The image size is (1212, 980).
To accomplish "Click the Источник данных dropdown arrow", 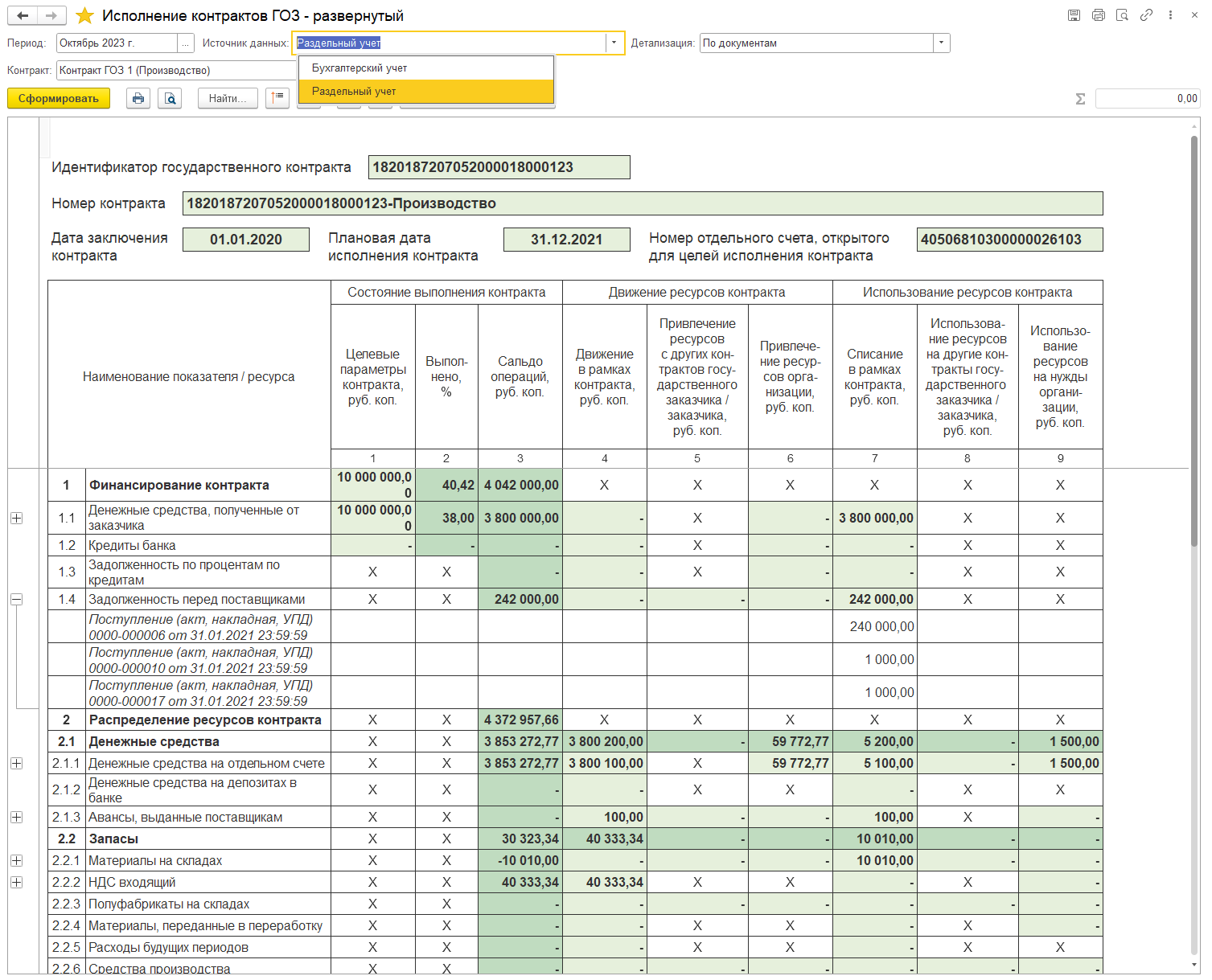I will pos(614,43).
